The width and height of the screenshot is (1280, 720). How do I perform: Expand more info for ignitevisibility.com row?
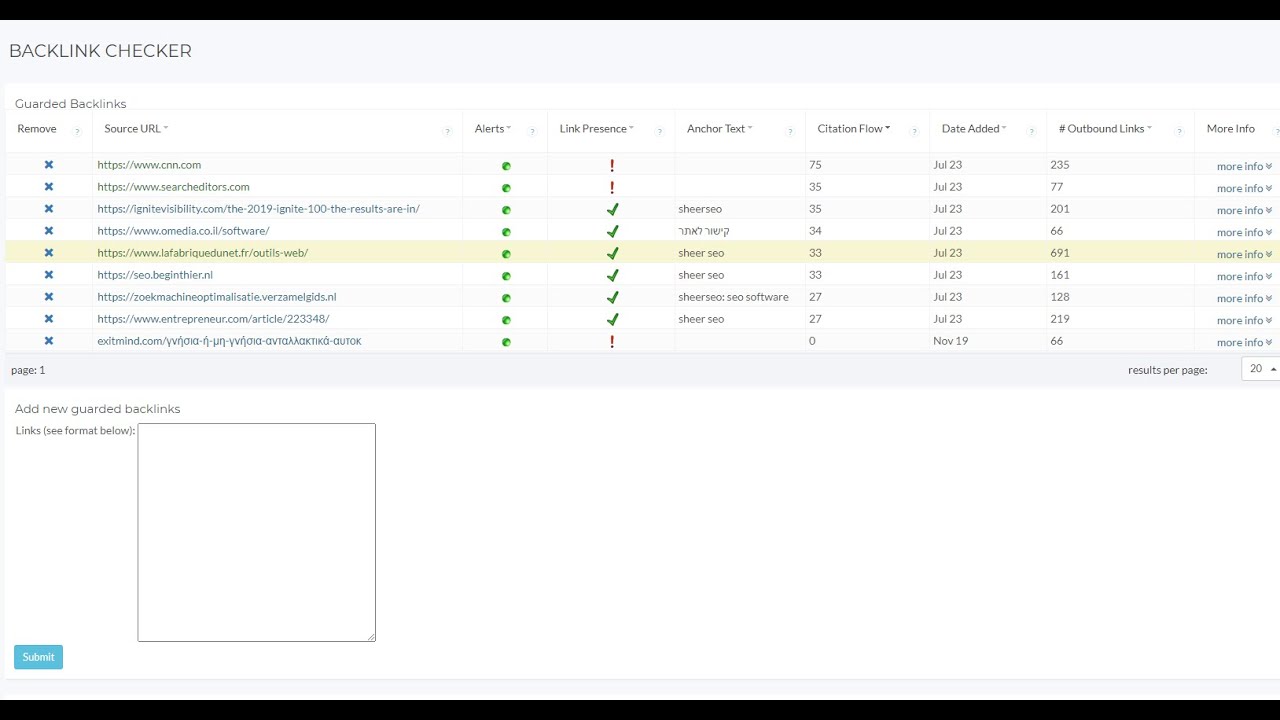tap(1244, 211)
